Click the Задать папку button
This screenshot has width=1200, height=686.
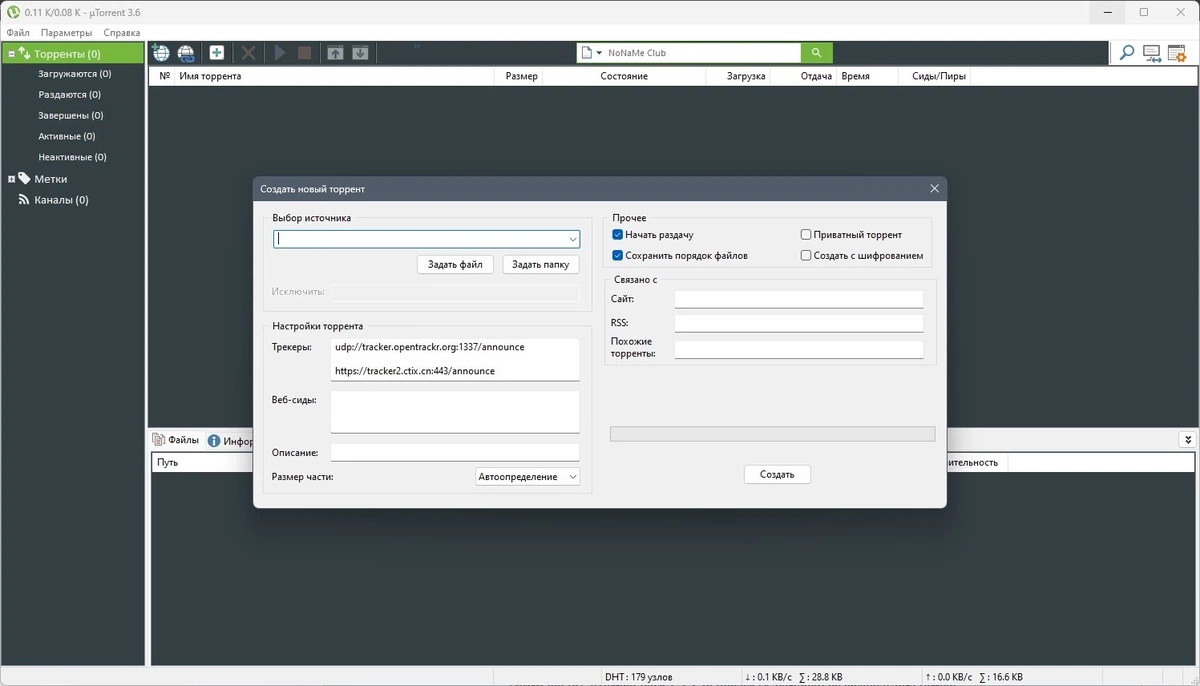click(x=541, y=264)
